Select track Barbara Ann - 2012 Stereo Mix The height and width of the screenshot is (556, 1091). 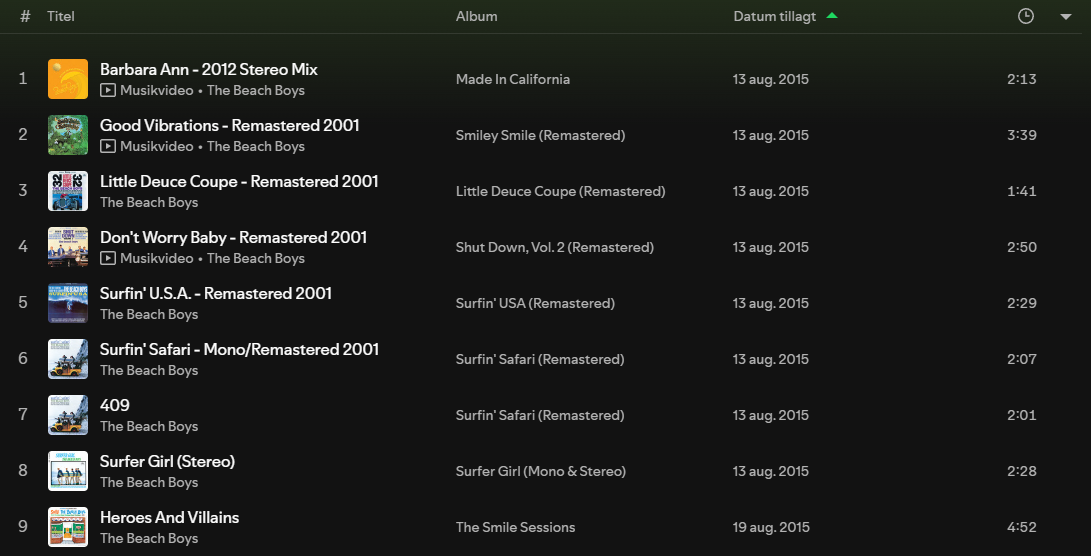[209, 70]
